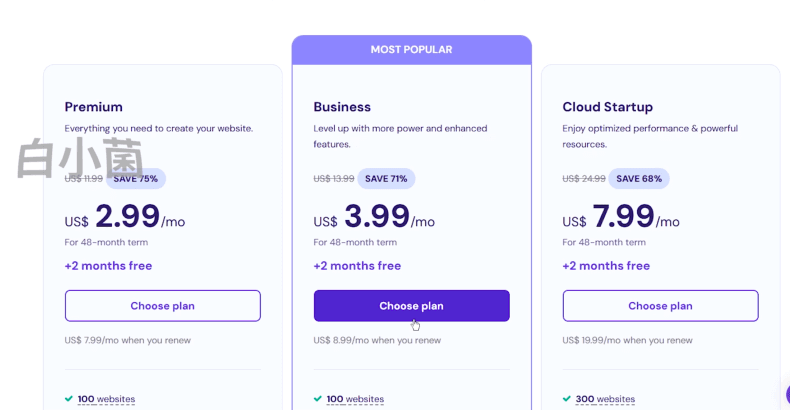Select the Premium plan title
The height and width of the screenshot is (410, 790).
point(94,107)
